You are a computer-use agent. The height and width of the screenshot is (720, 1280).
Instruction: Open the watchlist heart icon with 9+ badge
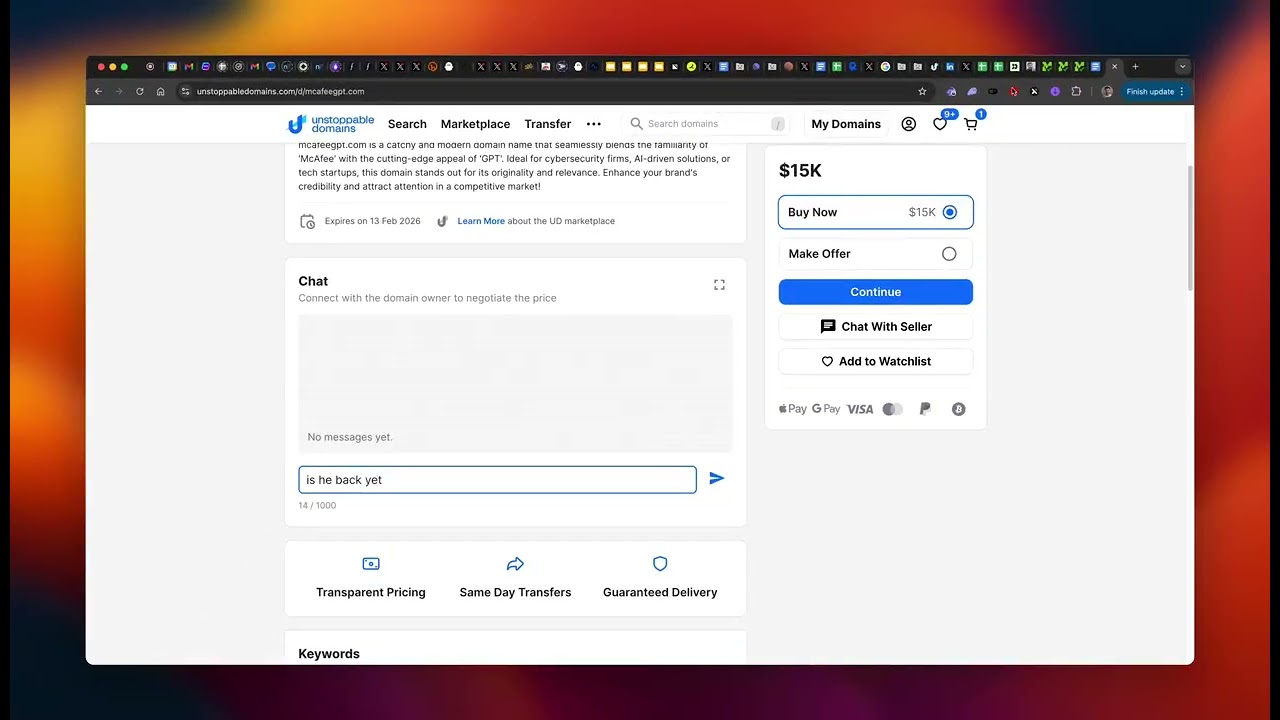click(x=940, y=124)
